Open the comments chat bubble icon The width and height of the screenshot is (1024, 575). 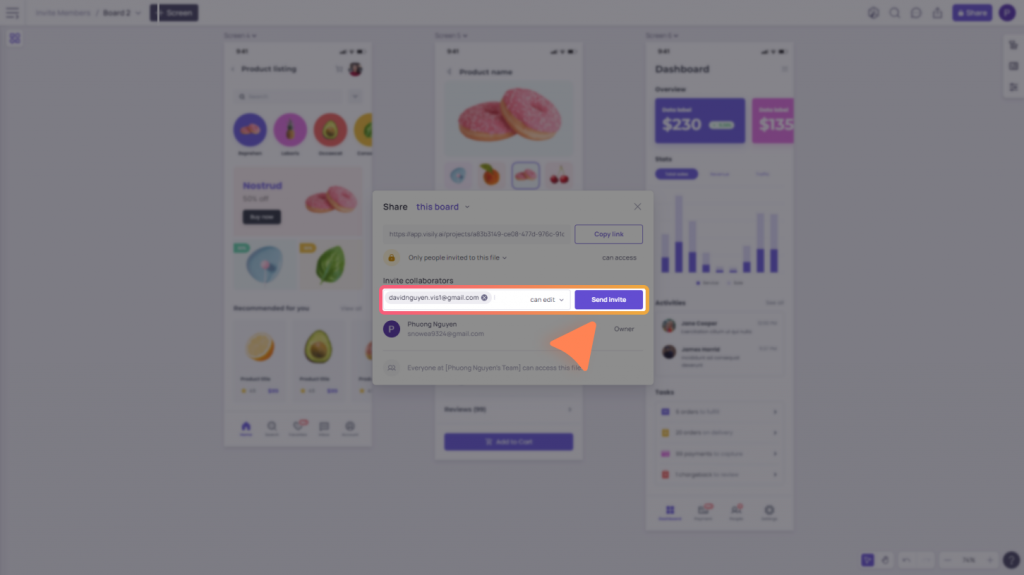tap(916, 12)
